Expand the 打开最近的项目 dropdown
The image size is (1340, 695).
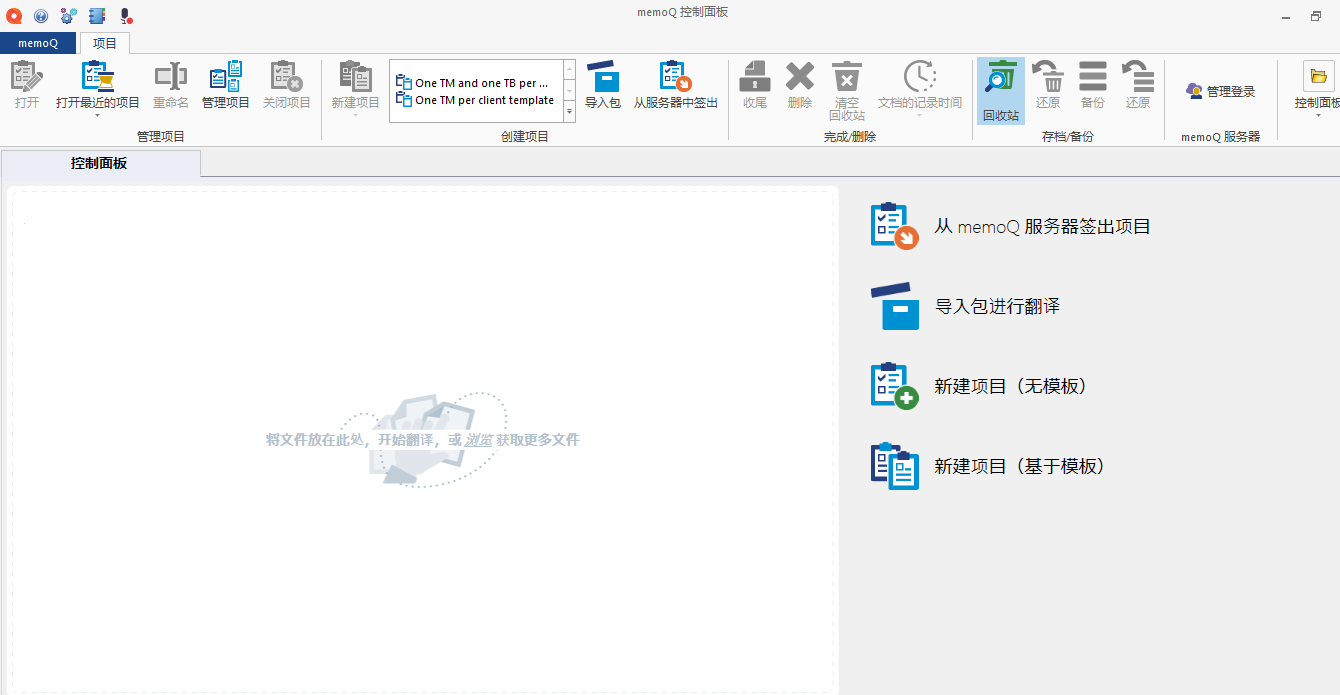pyautogui.click(x=98, y=114)
